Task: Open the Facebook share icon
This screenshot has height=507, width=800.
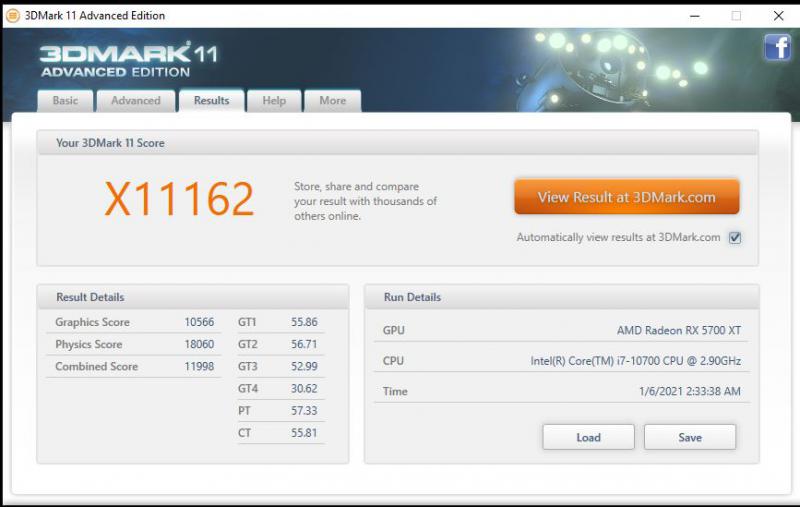Action: pos(777,47)
